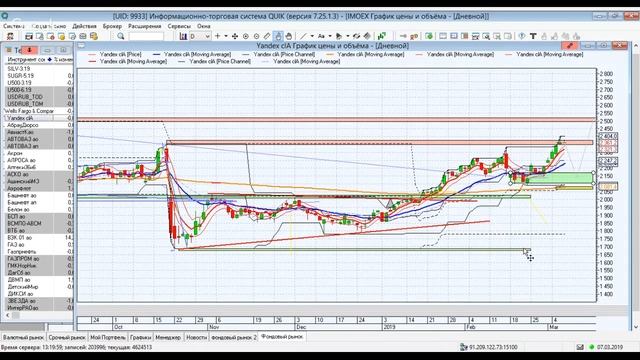
Task: Expand the trend line tool dropdown arrow
Action: coord(312,36)
